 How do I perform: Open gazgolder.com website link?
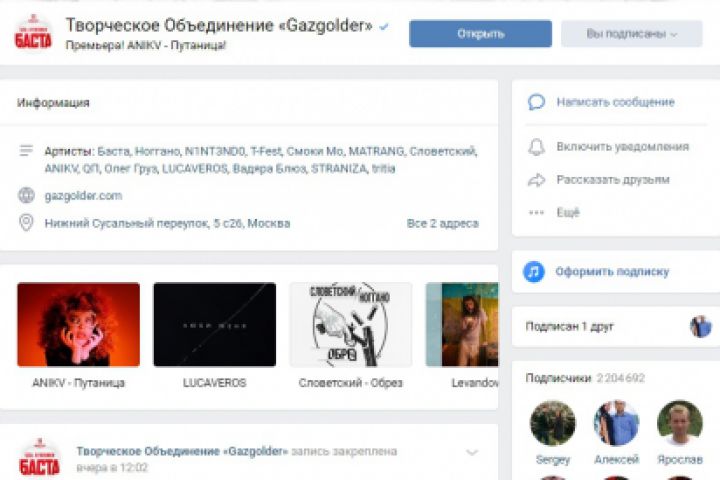(83, 196)
